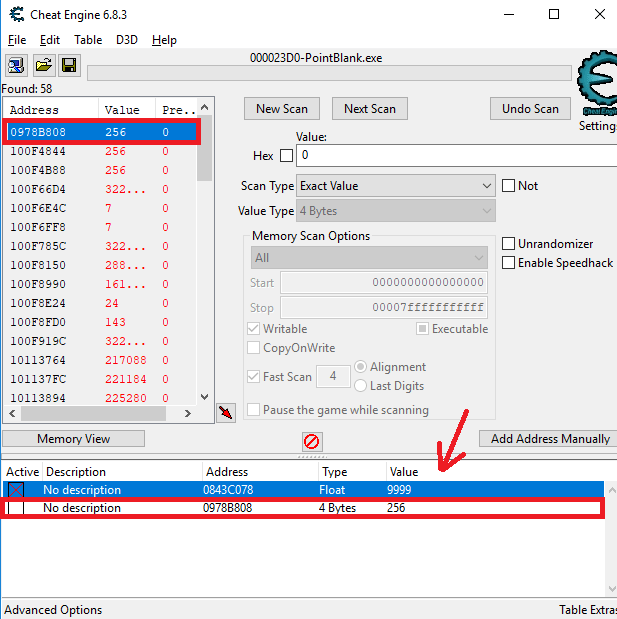
Task: Toggle the CopyOnWrite checkbox
Action: tap(253, 348)
